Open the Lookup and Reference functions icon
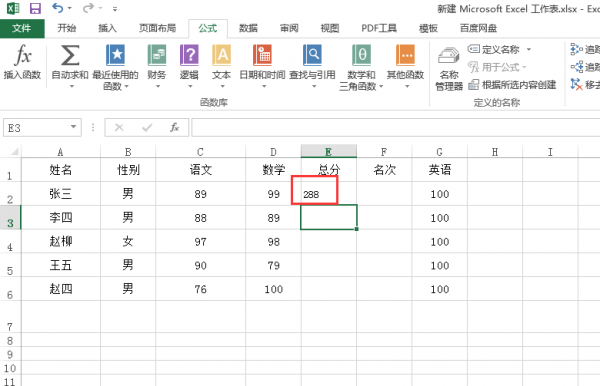 (x=312, y=55)
